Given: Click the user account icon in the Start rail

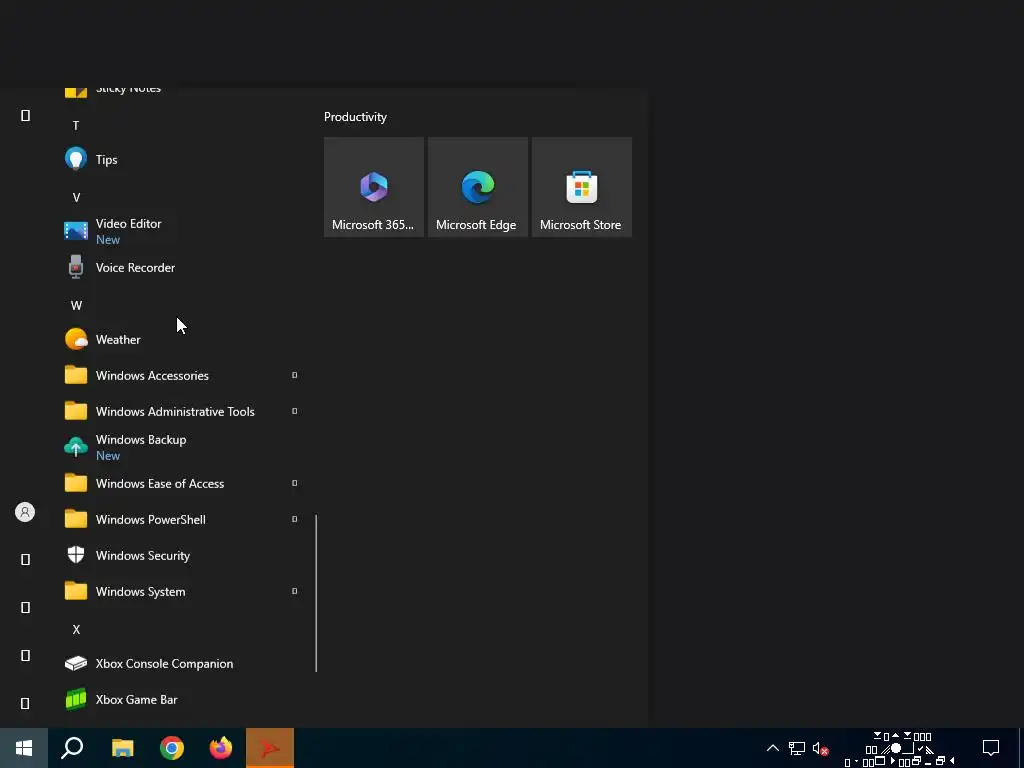Looking at the screenshot, I should click(x=25, y=512).
